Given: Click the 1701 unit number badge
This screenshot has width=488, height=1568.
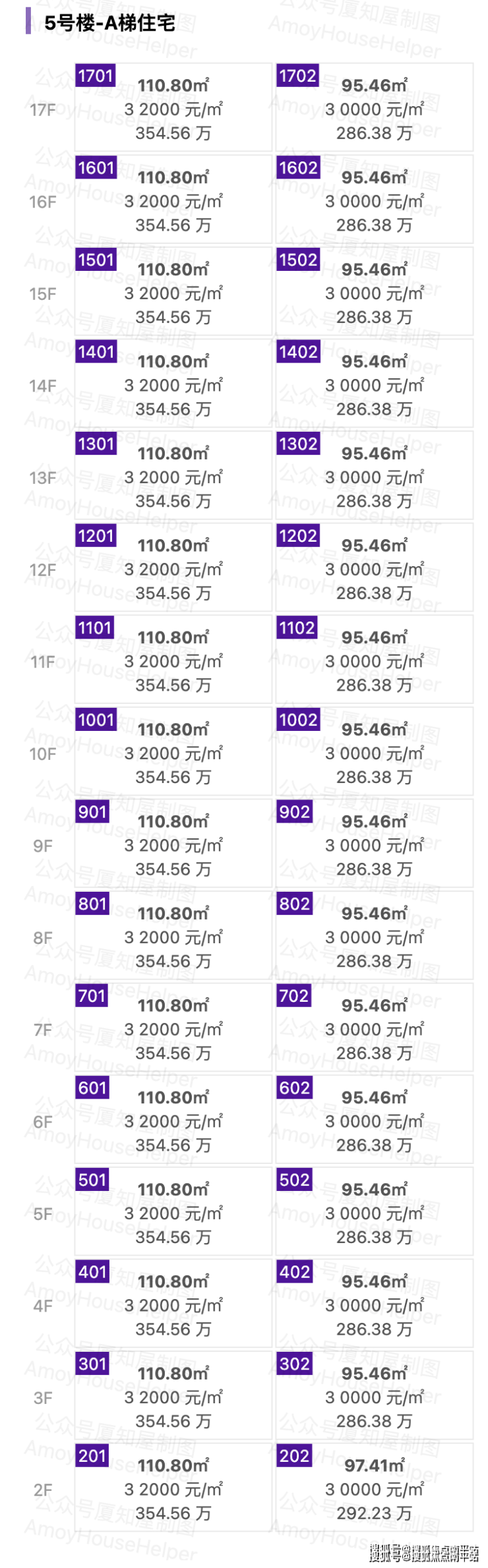Looking at the screenshot, I should click(x=96, y=76).
